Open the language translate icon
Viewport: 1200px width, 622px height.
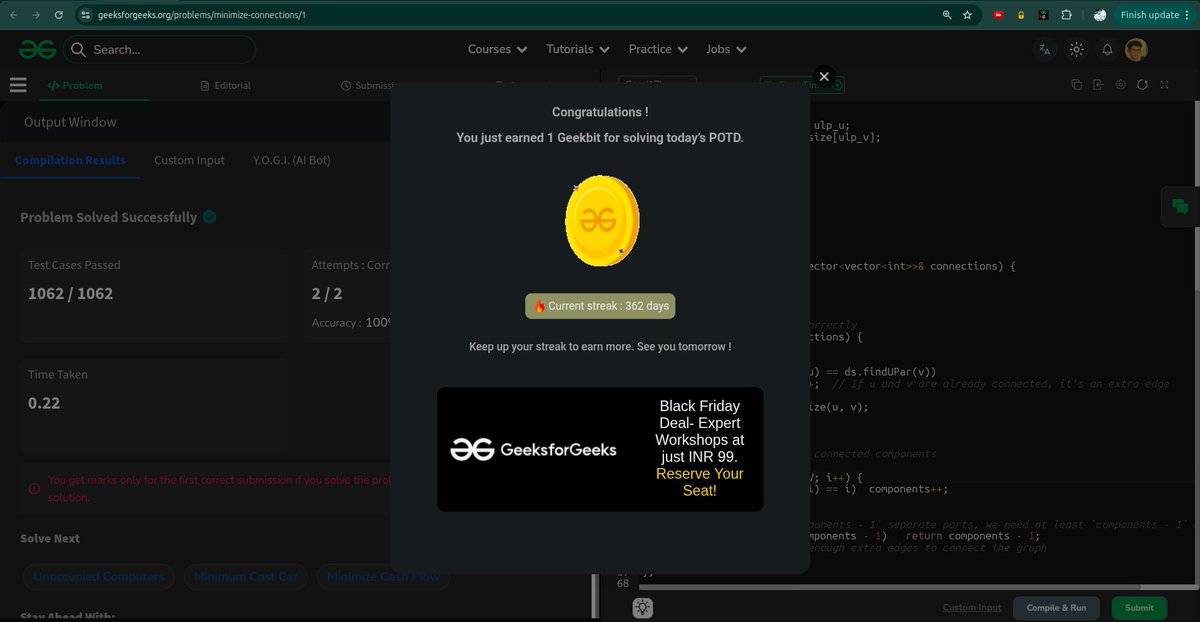[x=1044, y=48]
